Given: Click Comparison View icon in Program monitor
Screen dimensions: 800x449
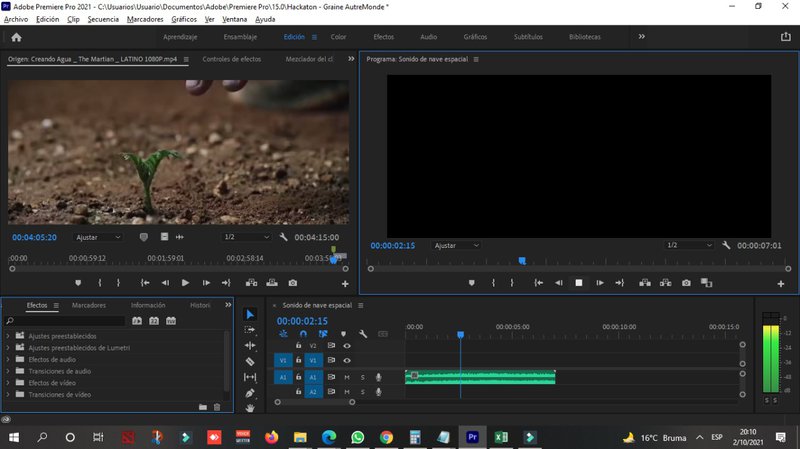Looking at the screenshot, I should pyautogui.click(x=707, y=283).
